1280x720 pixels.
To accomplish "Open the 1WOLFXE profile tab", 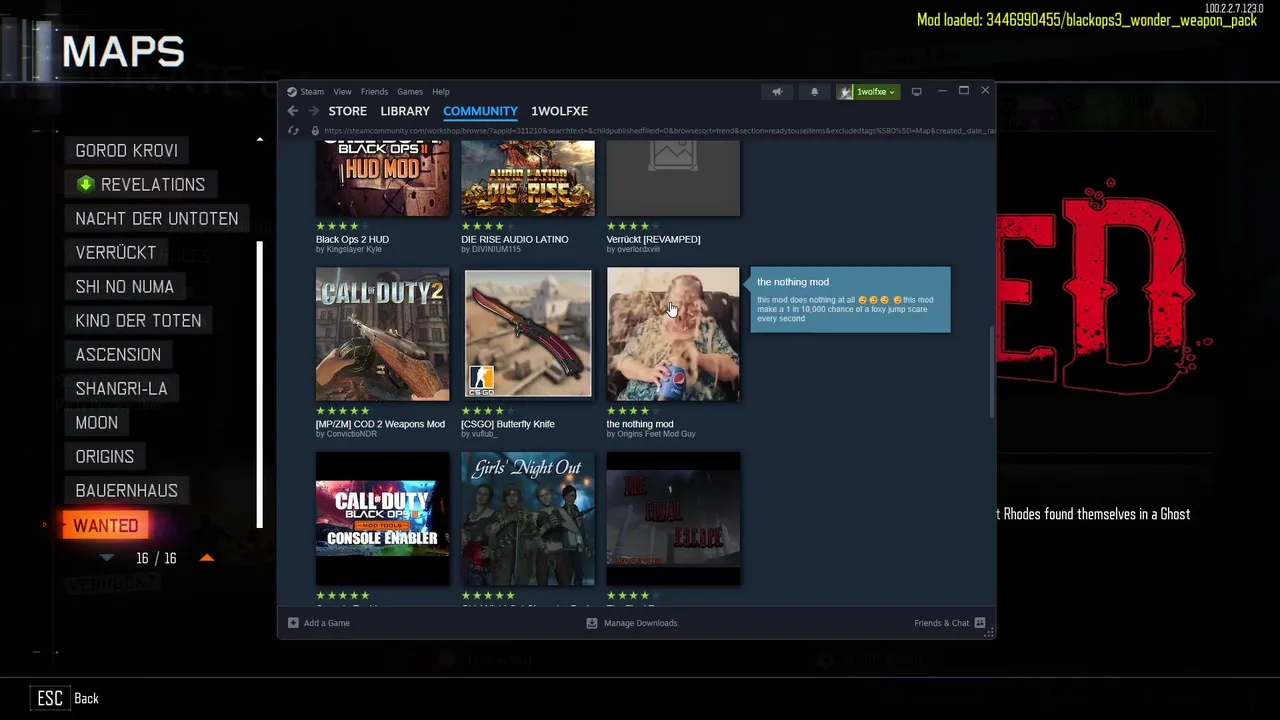I will tap(559, 111).
